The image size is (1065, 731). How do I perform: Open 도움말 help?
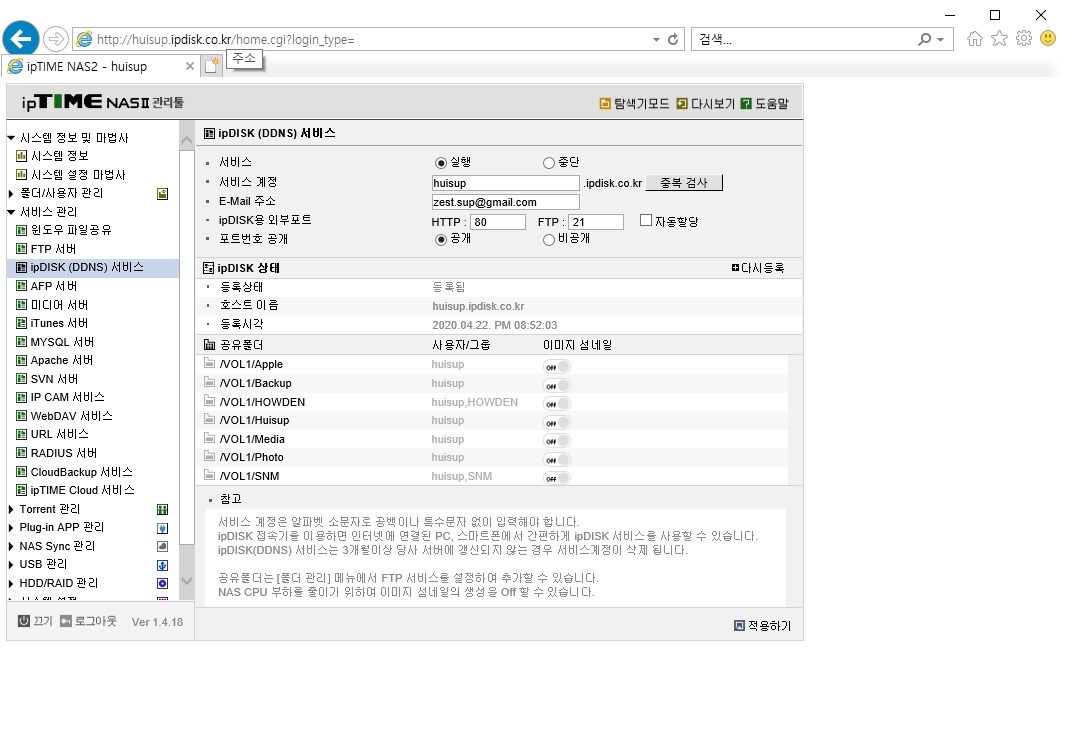(x=765, y=104)
